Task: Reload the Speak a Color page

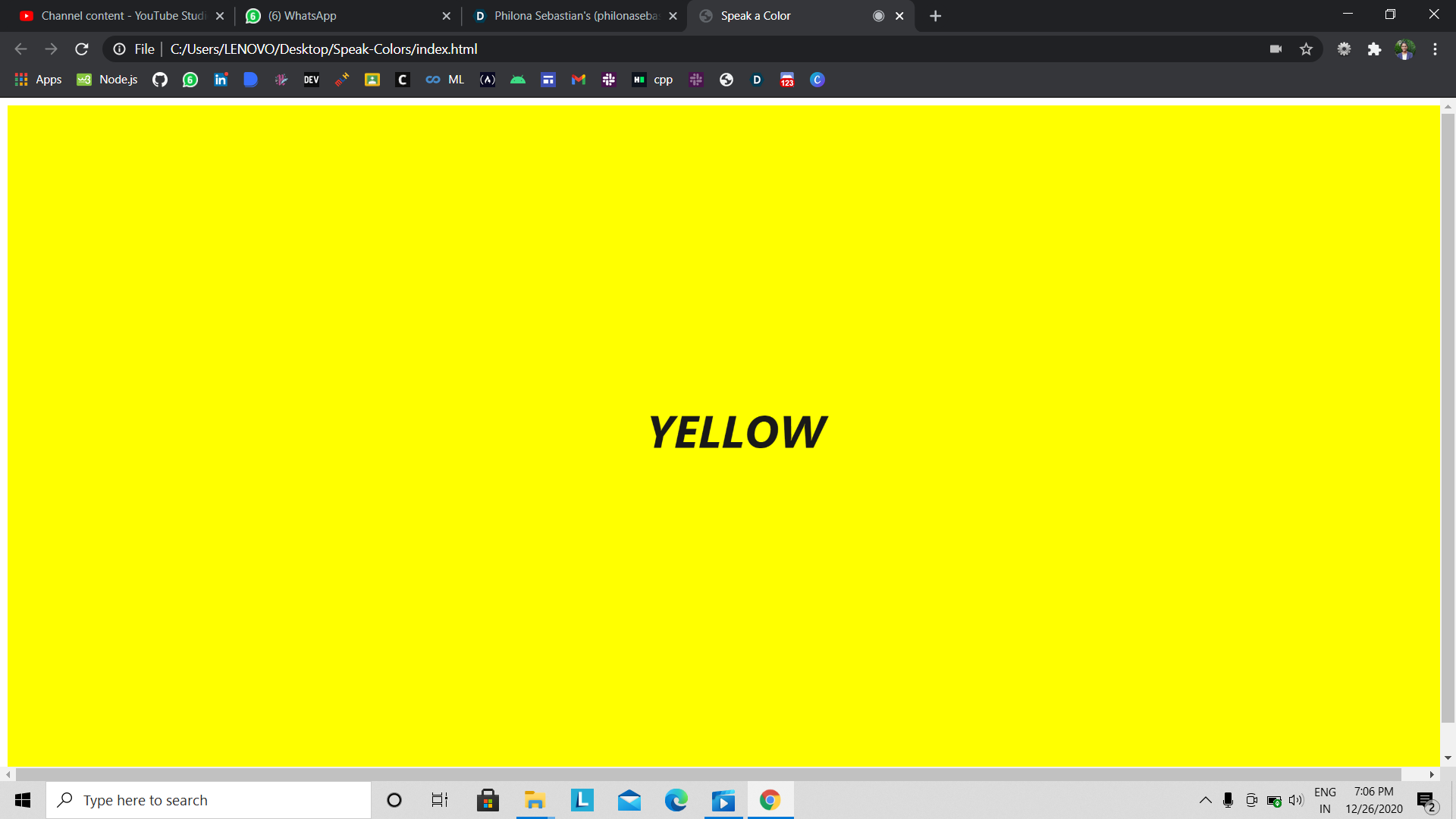Action: pyautogui.click(x=82, y=49)
